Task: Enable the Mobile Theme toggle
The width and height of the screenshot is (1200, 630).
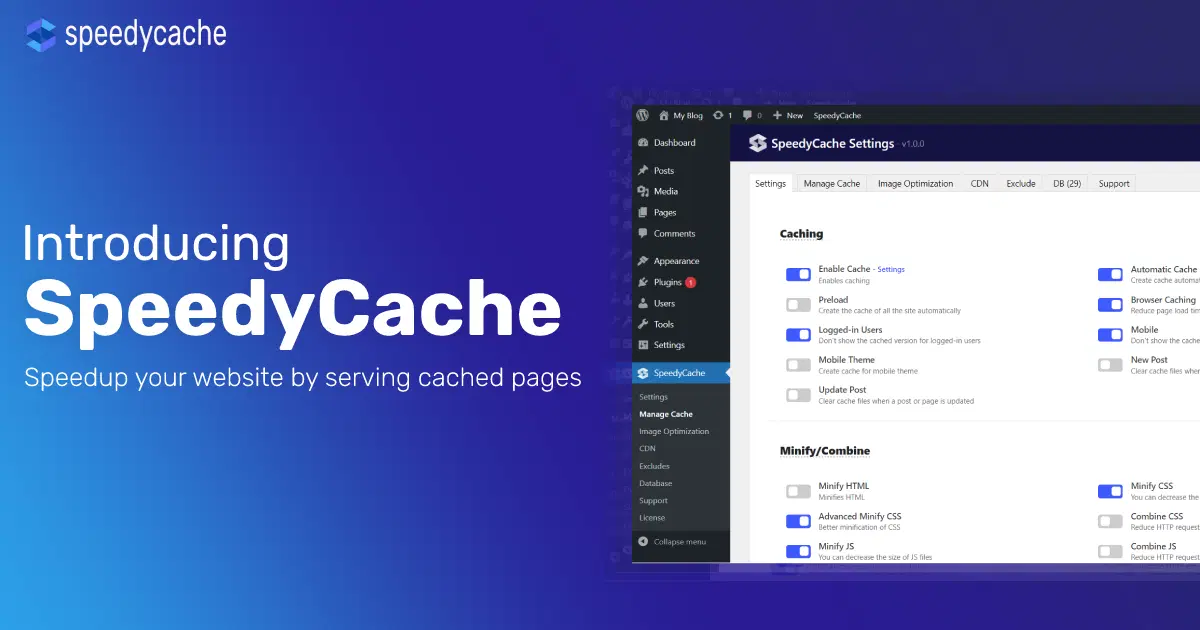Action: [798, 365]
